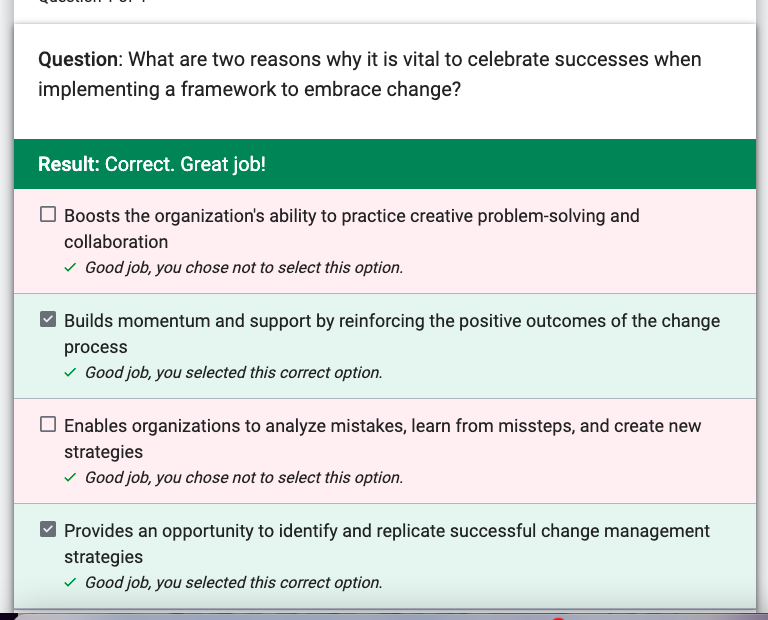Click feedback text beneath 'Enables organizations' option

click(244, 477)
